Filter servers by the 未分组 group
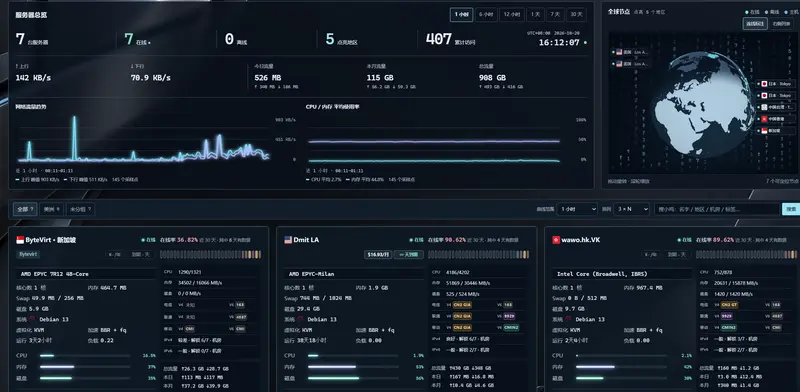The height and width of the screenshot is (392, 800). click(81, 209)
